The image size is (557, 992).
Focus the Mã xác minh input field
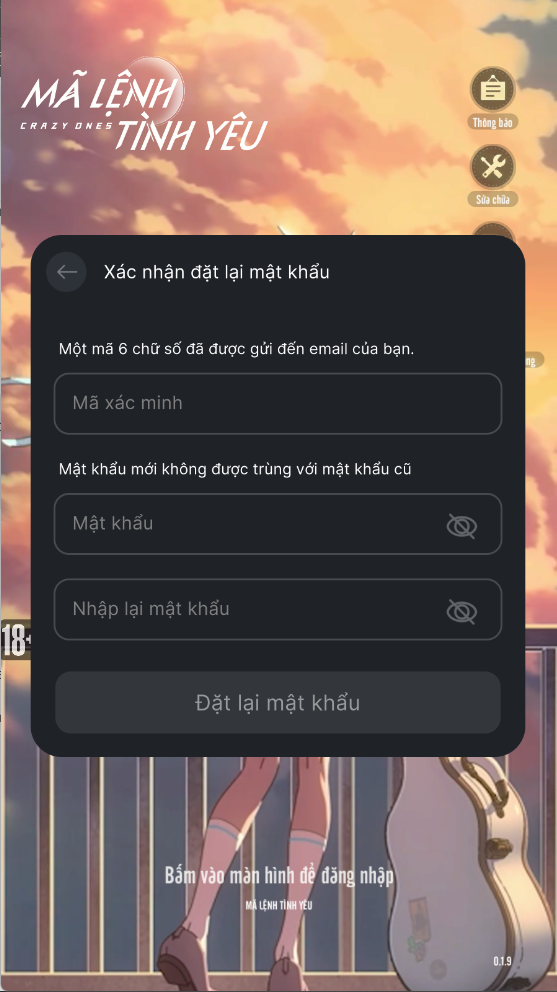pos(278,404)
